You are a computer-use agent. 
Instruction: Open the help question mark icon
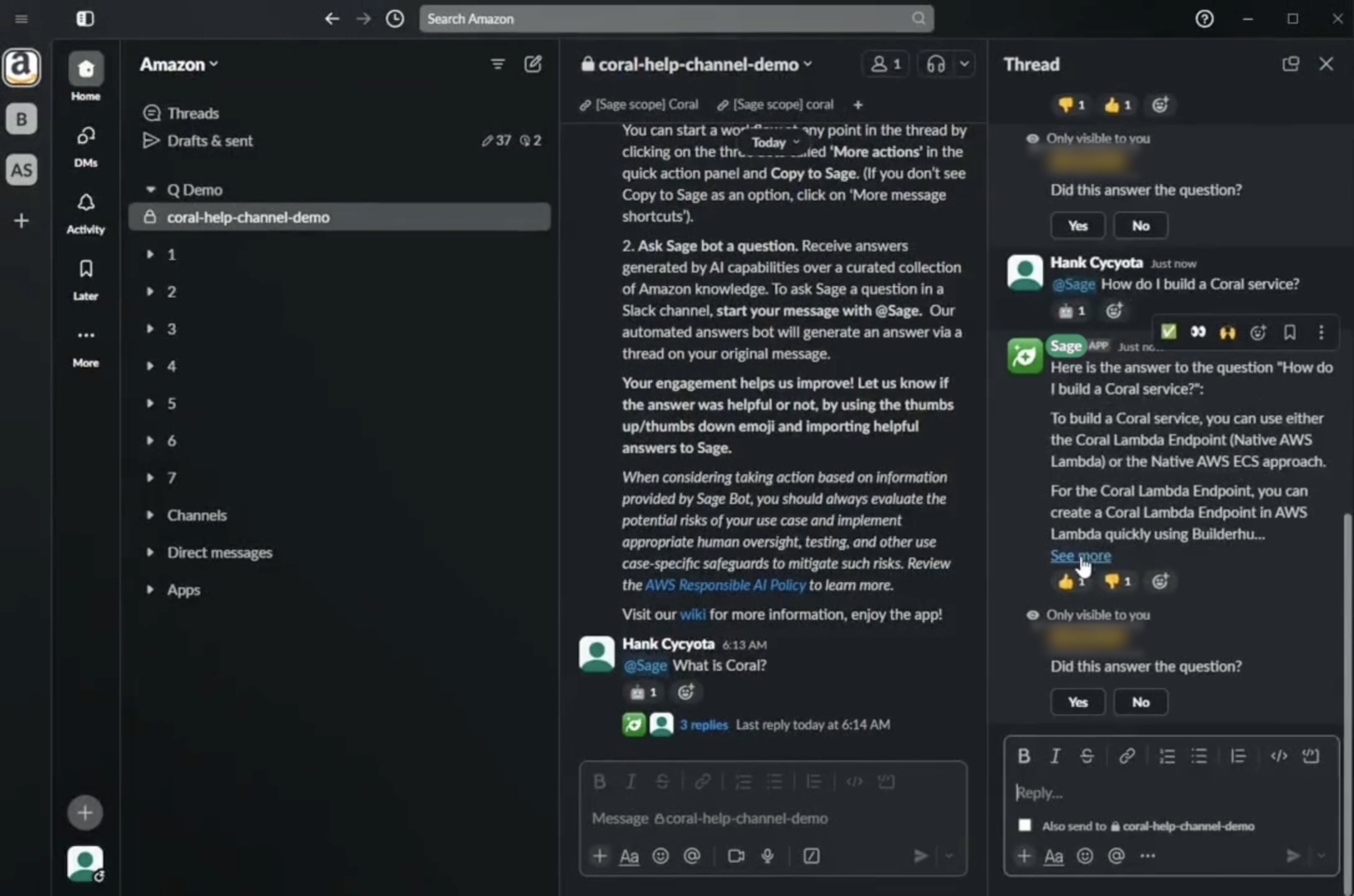pyautogui.click(x=1204, y=18)
